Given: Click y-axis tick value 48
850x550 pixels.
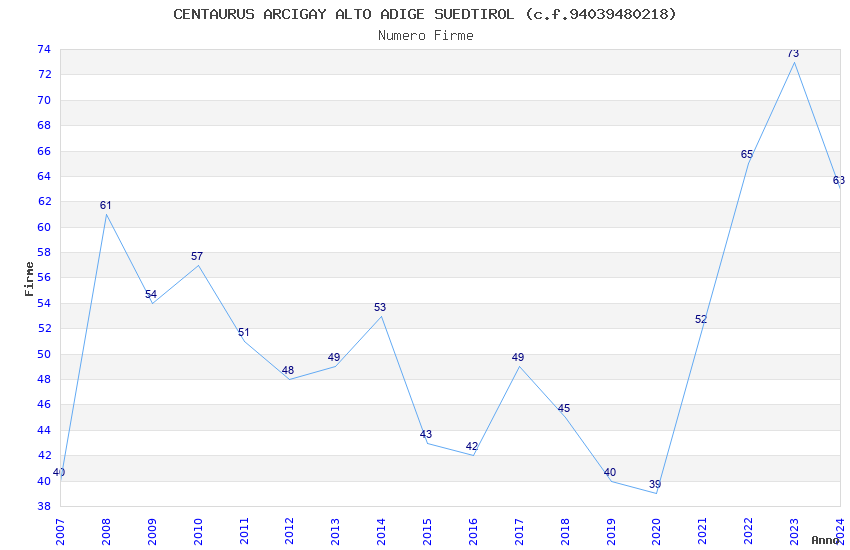Looking at the screenshot, I should click(44, 379).
